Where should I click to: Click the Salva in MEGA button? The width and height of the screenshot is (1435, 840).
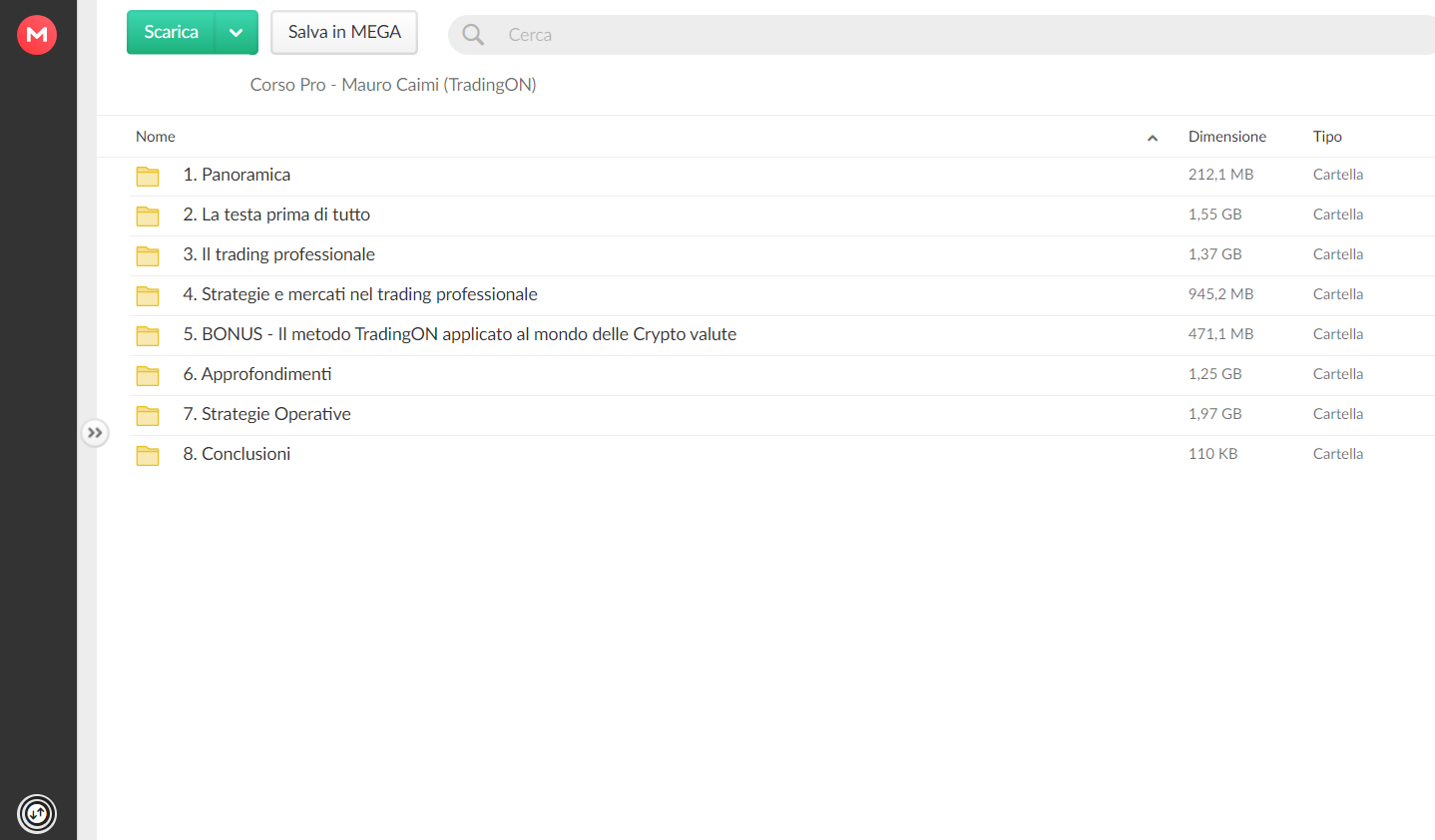coord(344,32)
